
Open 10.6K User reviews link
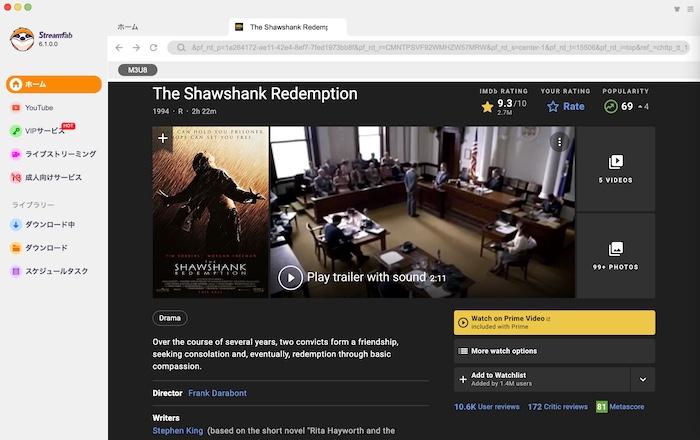coord(487,407)
